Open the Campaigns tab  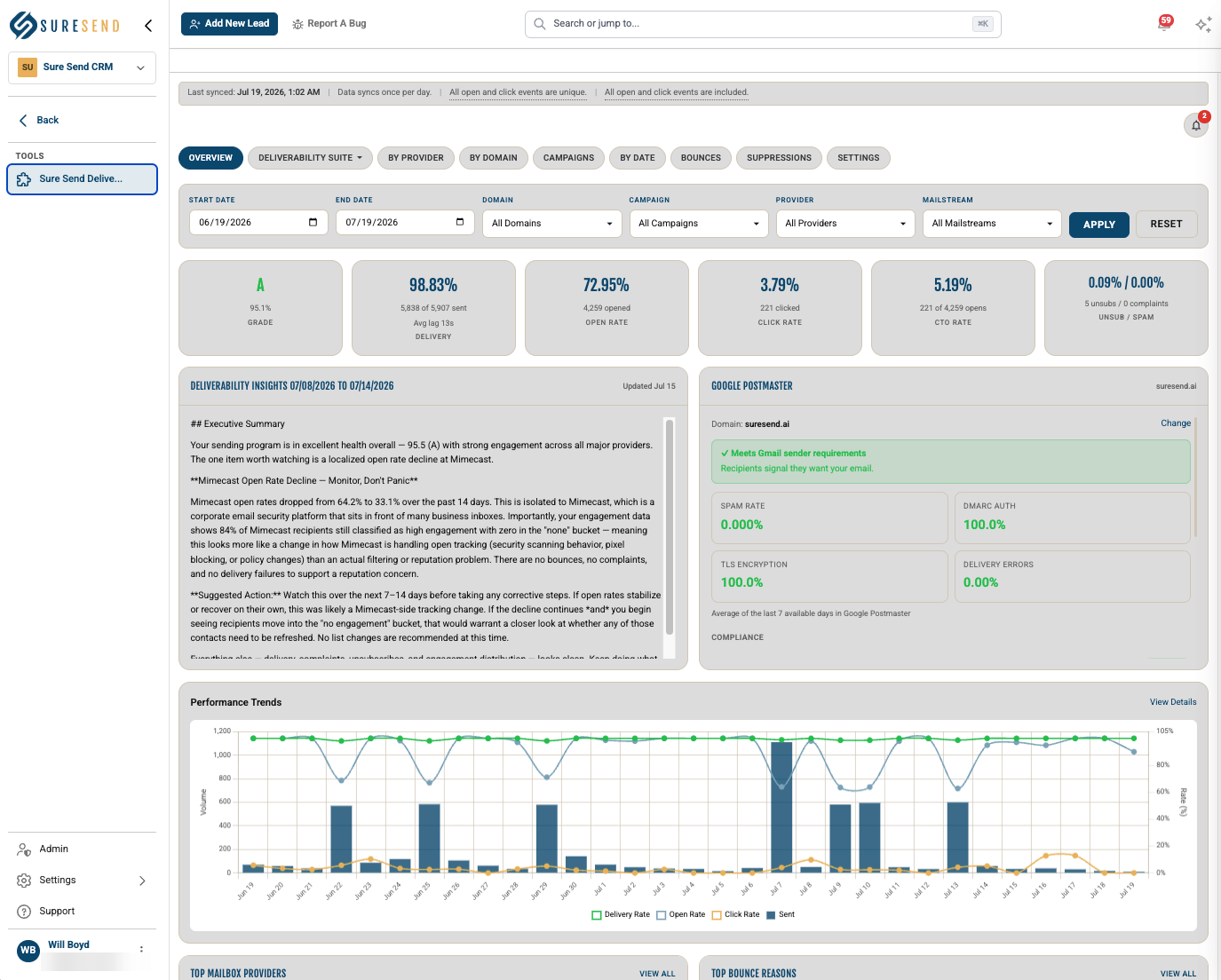(569, 158)
